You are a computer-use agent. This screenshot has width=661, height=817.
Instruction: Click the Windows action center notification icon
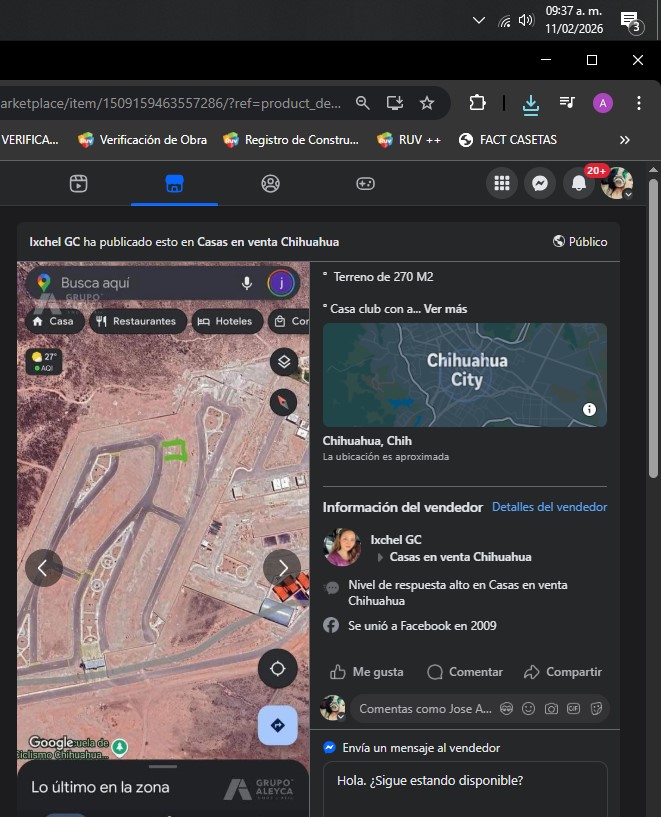[x=631, y=22]
